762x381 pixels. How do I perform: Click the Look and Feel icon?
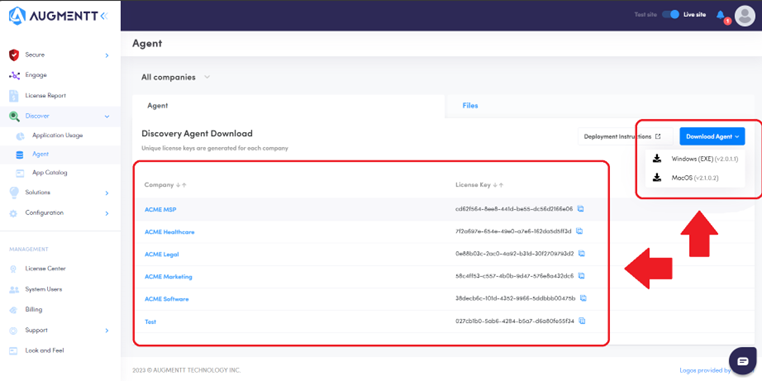[14, 350]
